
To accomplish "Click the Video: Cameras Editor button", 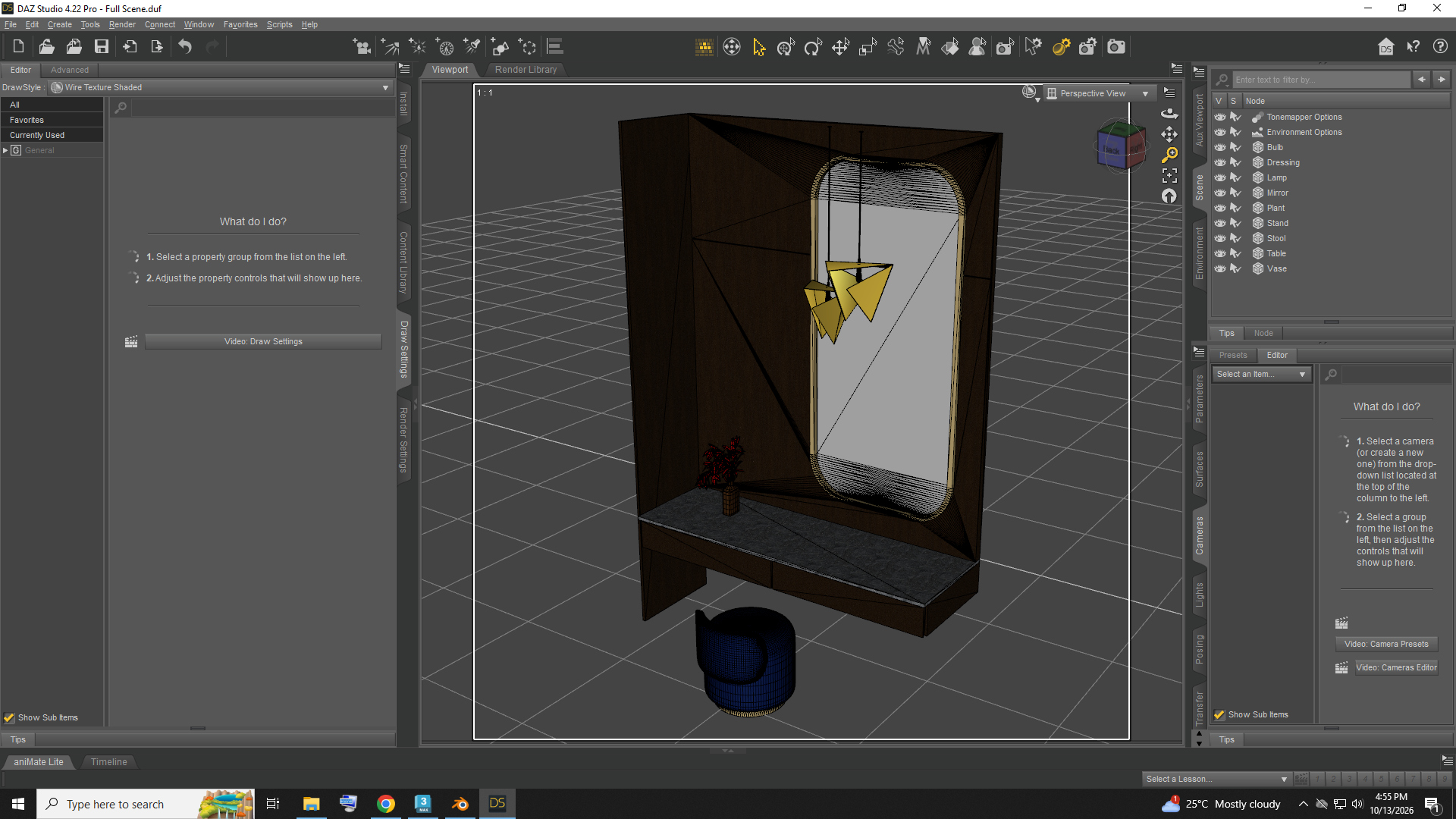I will coord(1396,667).
